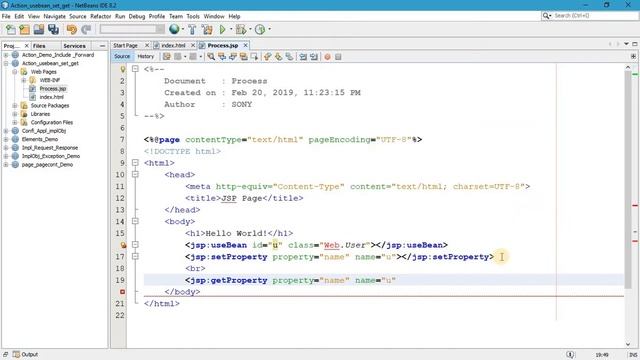Expand the Configuration Files node
Viewport: 640px width, 360px height.
(15, 122)
